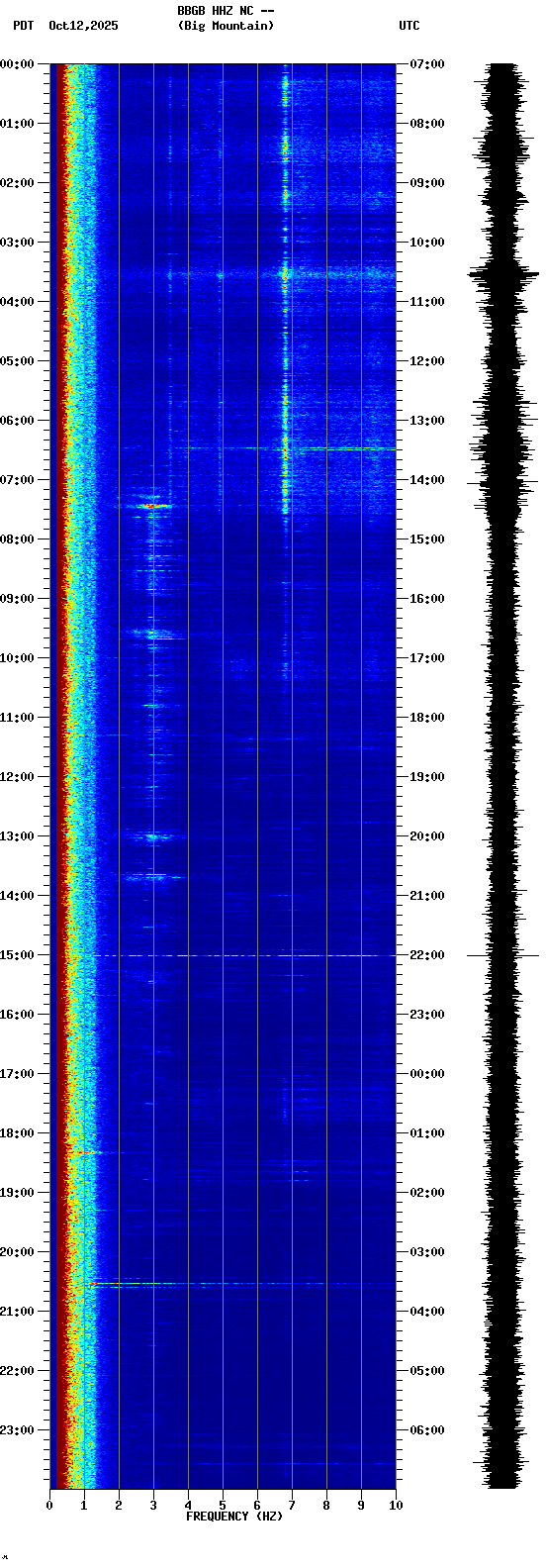Image resolution: width=546 pixels, height=1568 pixels.
Task: Click the 'UTC' timezone label
Action: (x=409, y=26)
